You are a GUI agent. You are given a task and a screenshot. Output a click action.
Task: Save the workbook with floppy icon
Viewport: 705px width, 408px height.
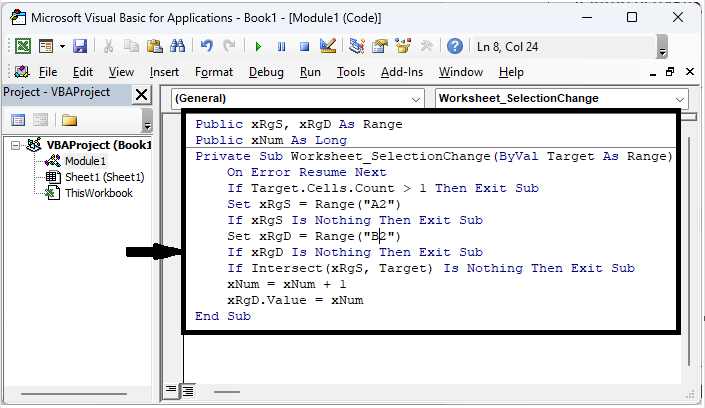(80, 46)
